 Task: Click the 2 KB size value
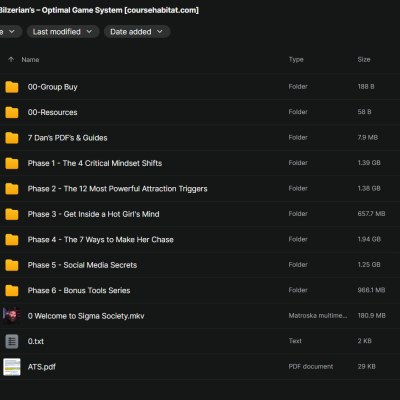pos(364,341)
